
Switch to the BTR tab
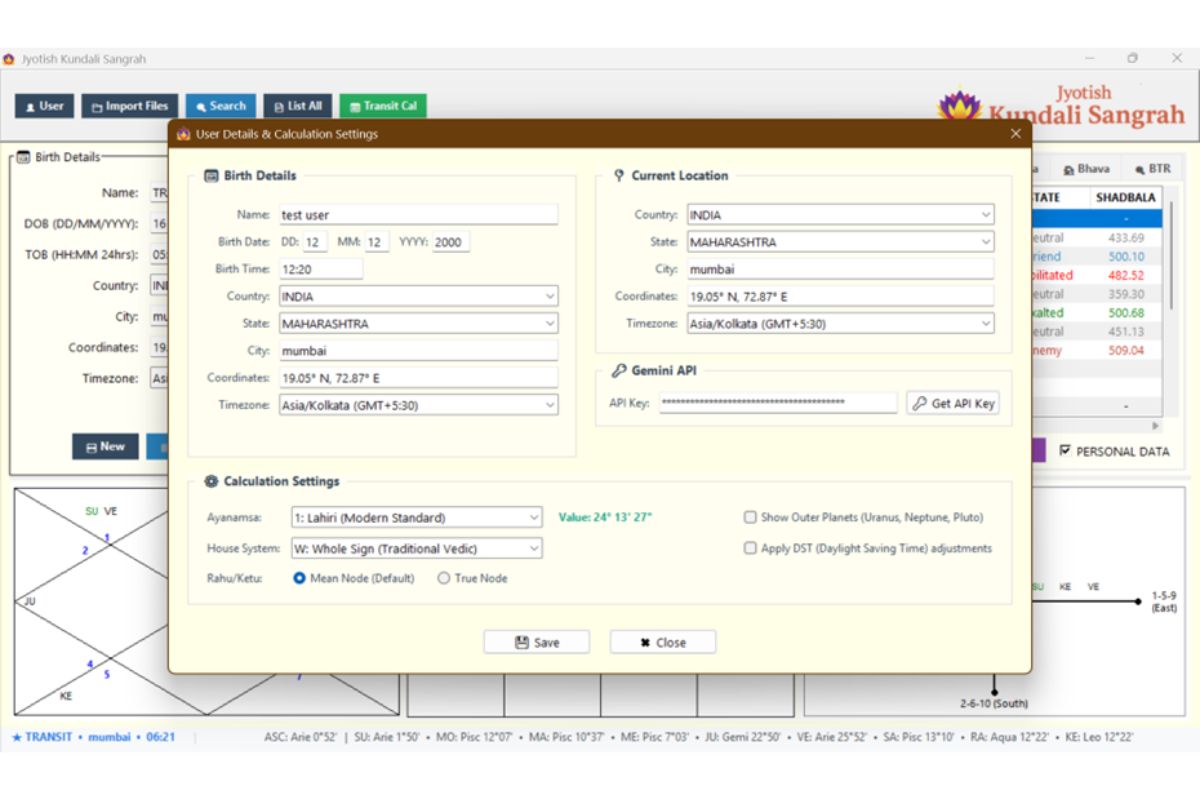pos(1152,169)
